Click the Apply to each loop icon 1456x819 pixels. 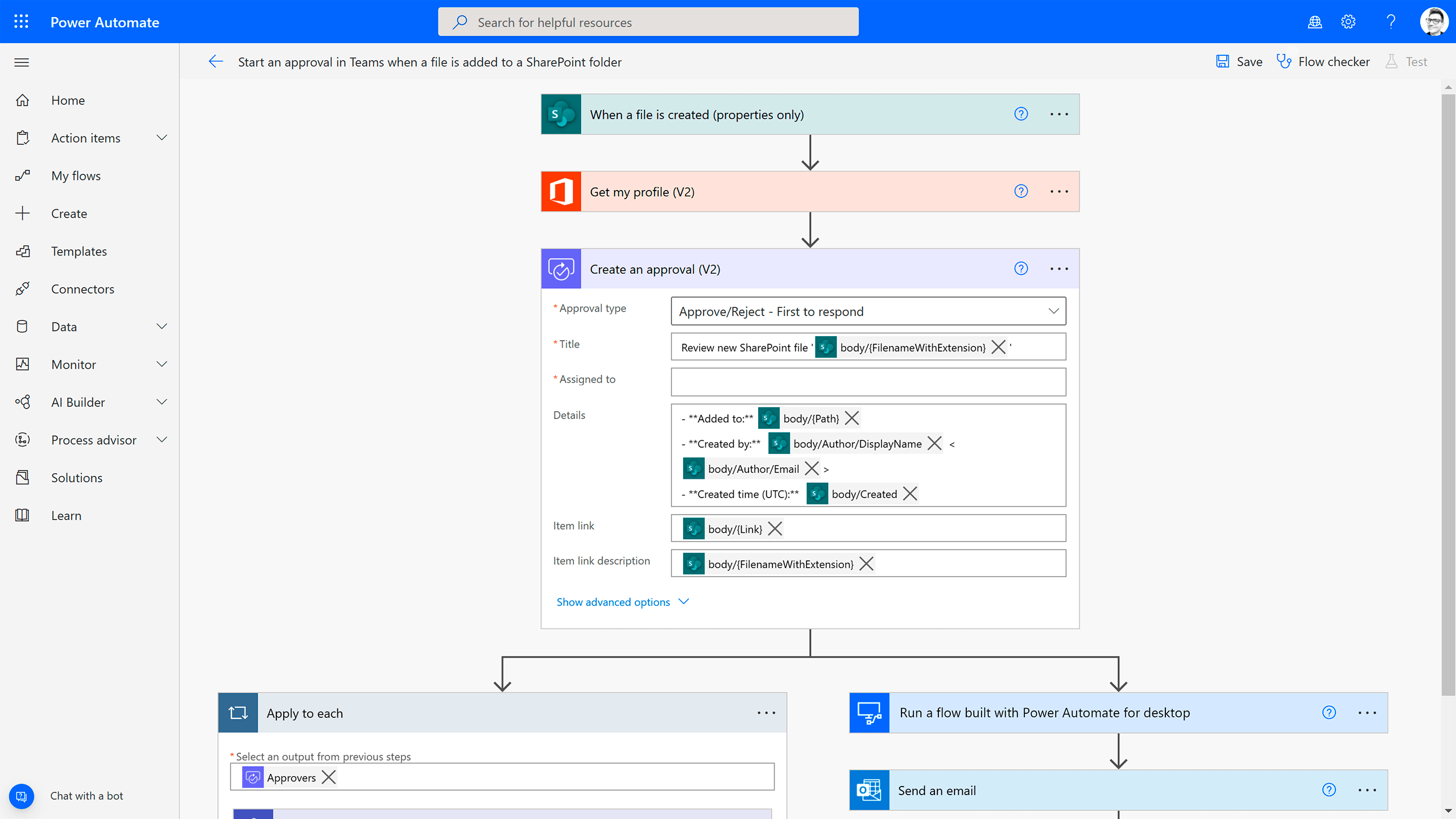click(237, 712)
